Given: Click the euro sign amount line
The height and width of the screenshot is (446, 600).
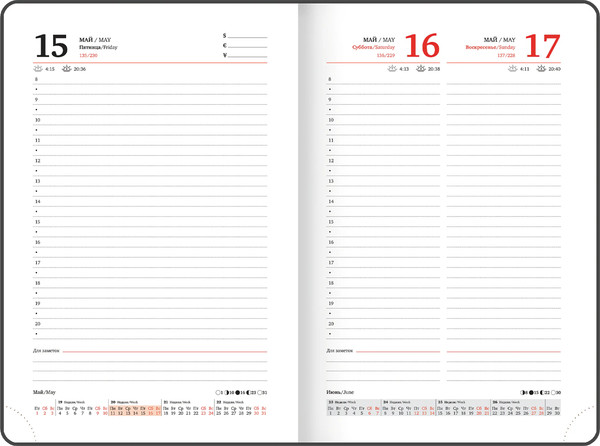Looking at the screenshot, I should click(247, 47).
